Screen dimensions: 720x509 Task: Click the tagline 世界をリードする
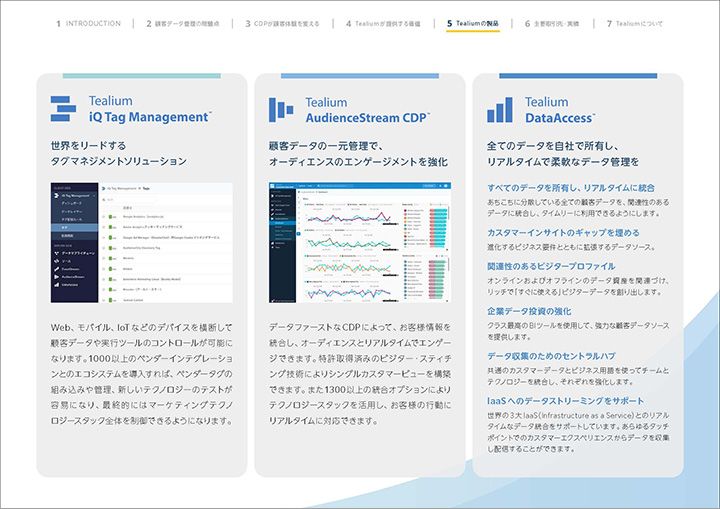[x=88, y=146]
